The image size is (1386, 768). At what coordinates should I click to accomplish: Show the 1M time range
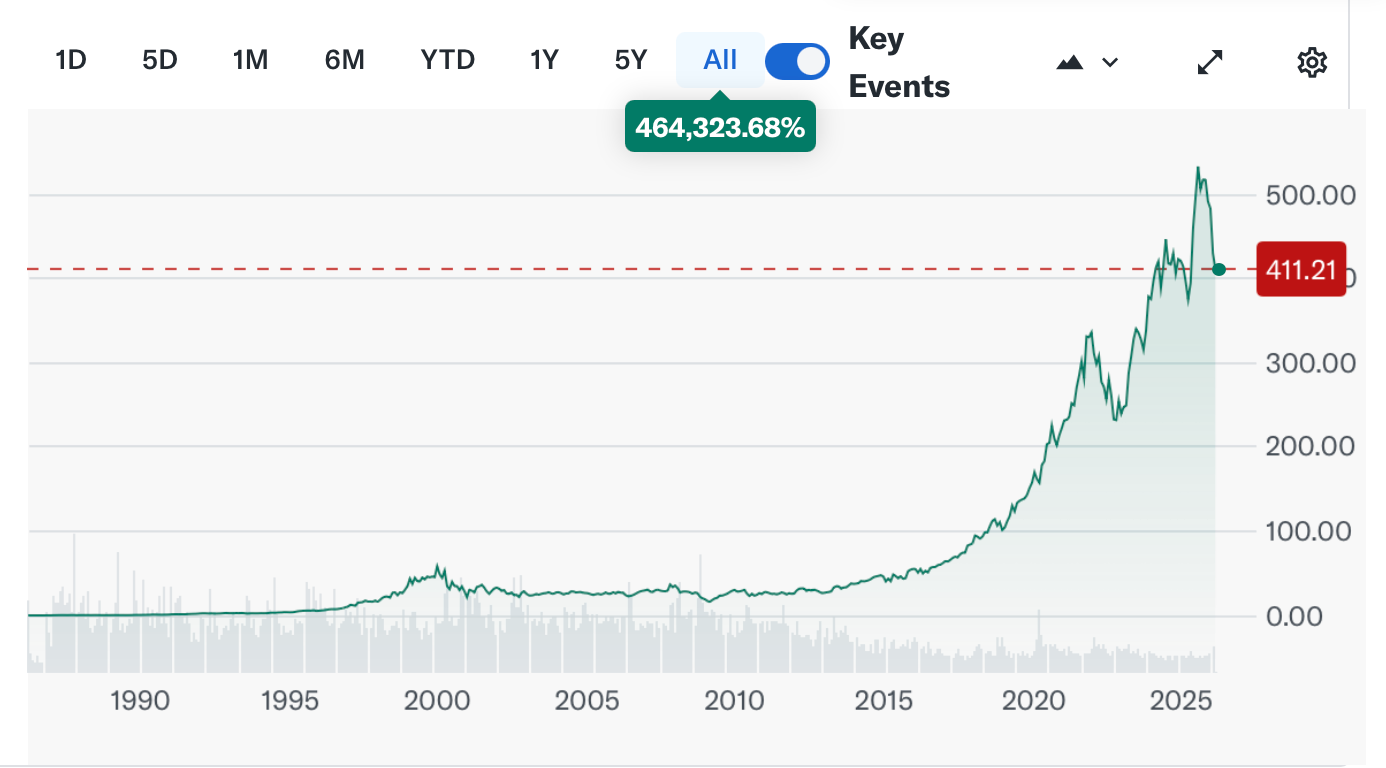[x=250, y=61]
